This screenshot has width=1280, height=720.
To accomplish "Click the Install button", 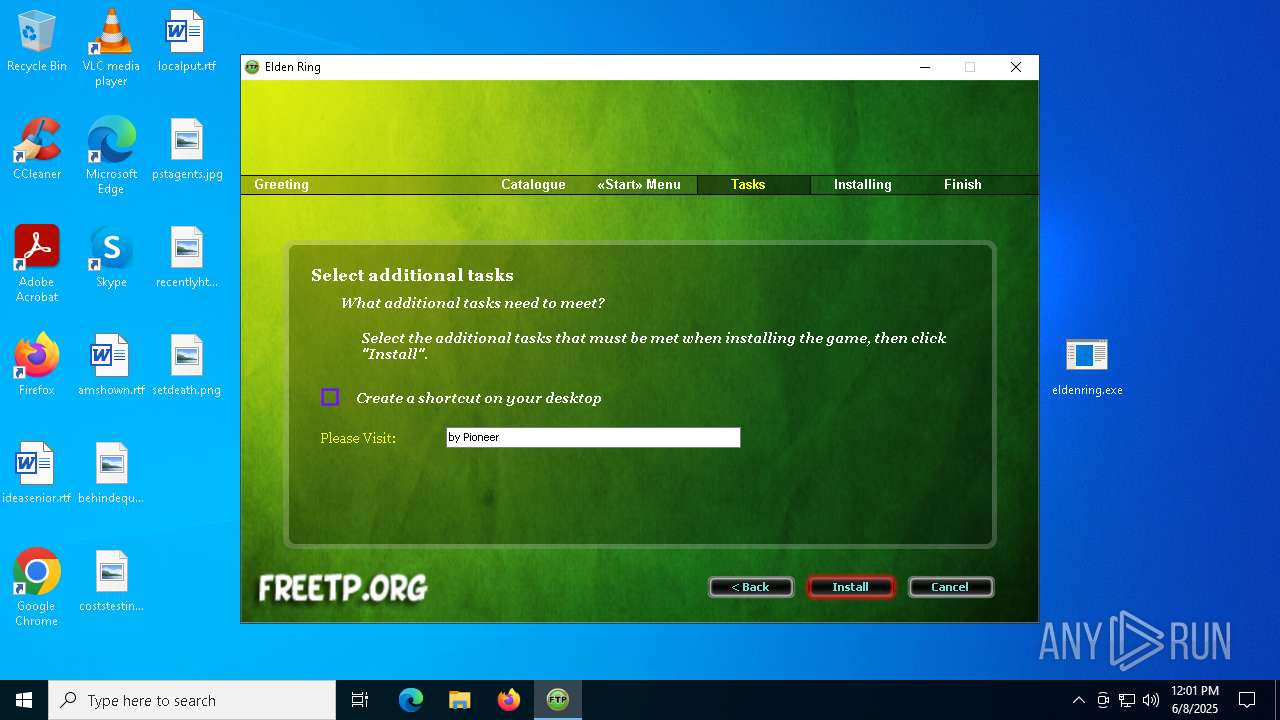I will 850,587.
